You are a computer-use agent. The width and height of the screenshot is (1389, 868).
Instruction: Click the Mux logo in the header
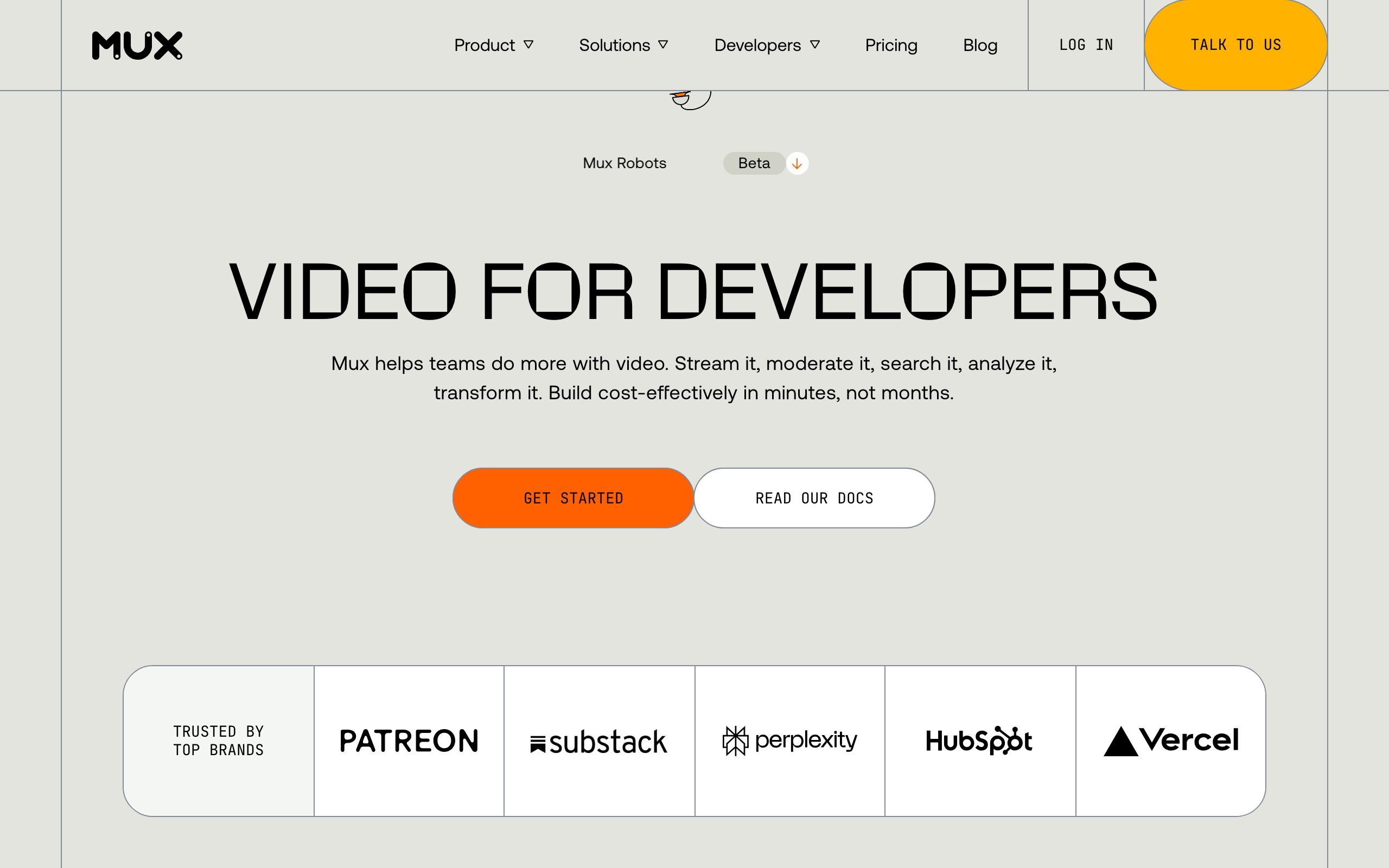pos(137,46)
